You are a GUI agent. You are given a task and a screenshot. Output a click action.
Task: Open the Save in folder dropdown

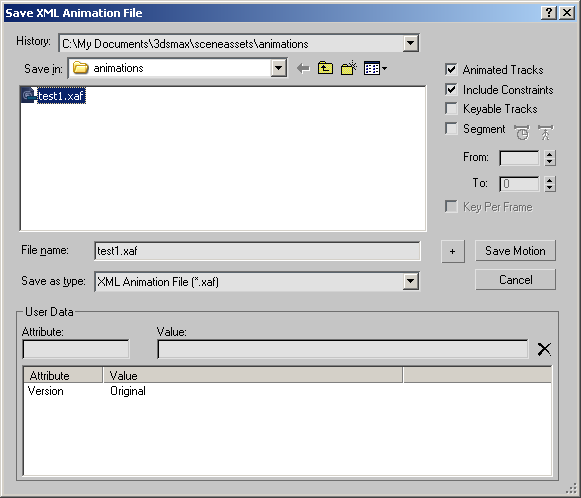pos(279,68)
